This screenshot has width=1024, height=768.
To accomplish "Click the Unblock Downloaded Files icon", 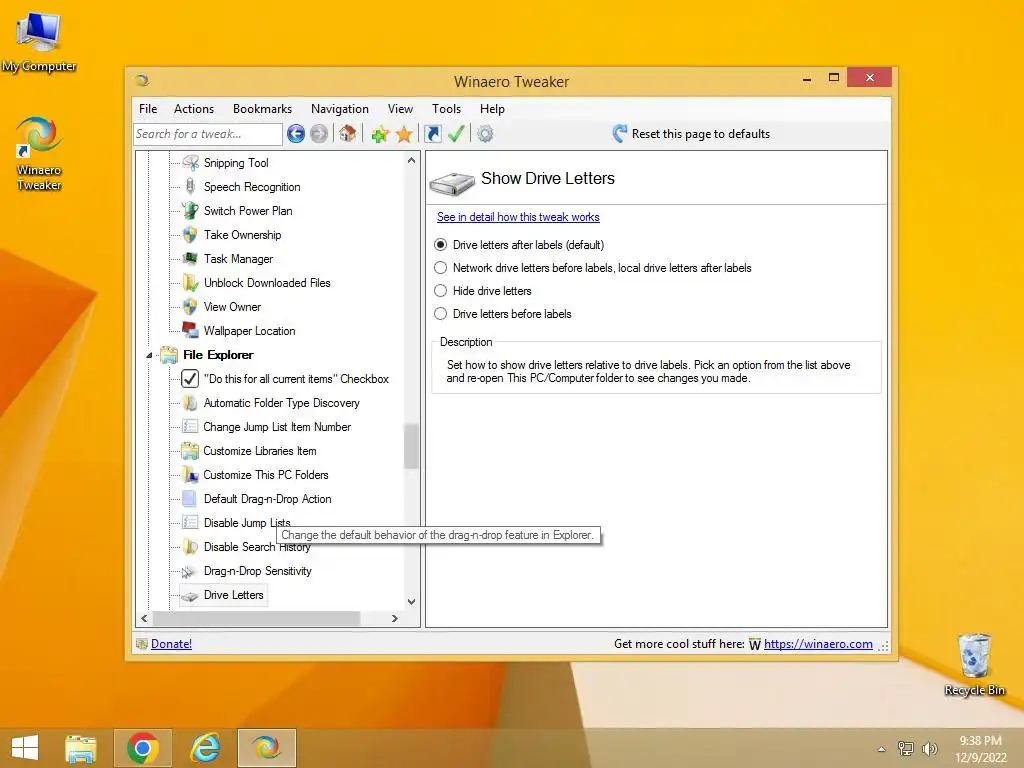I will pos(190,283).
